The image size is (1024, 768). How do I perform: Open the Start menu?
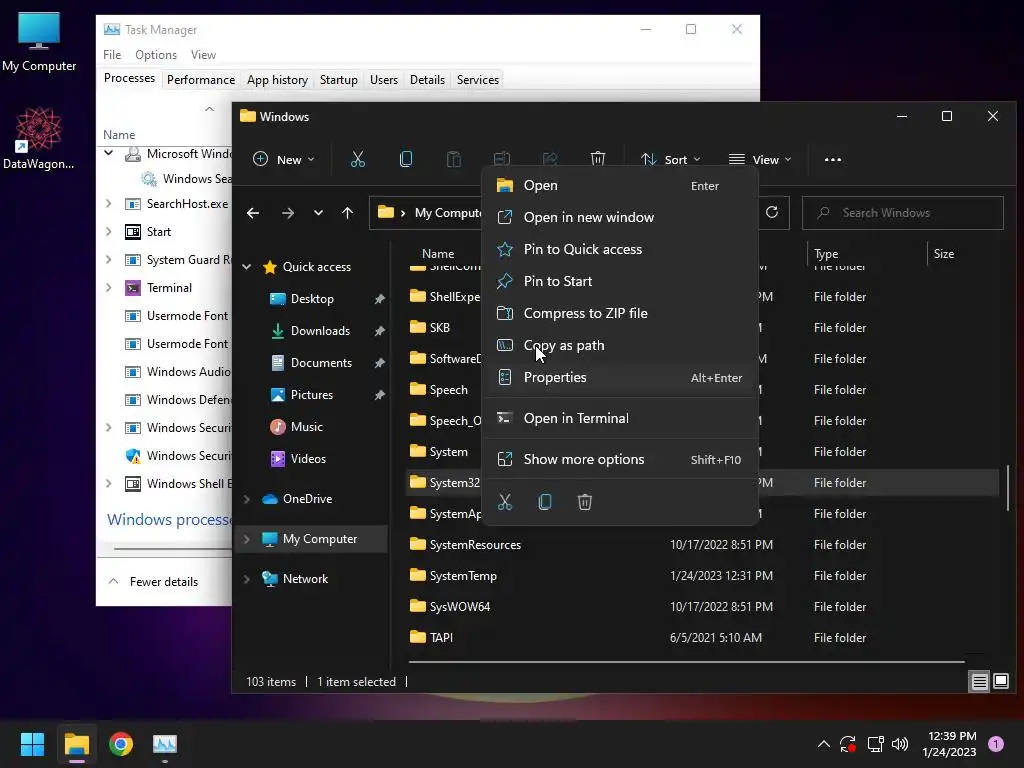[32, 744]
